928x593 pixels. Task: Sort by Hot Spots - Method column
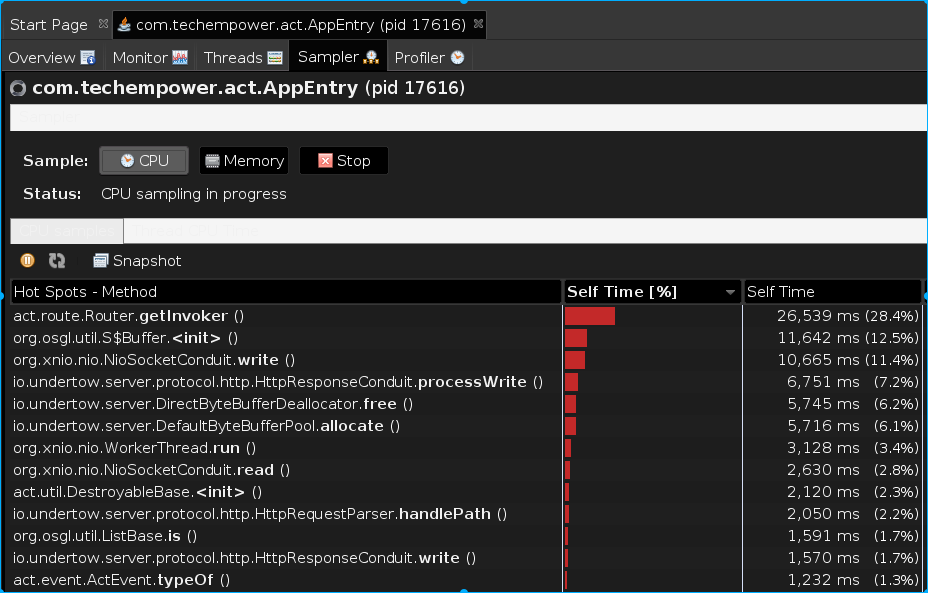tap(286, 292)
